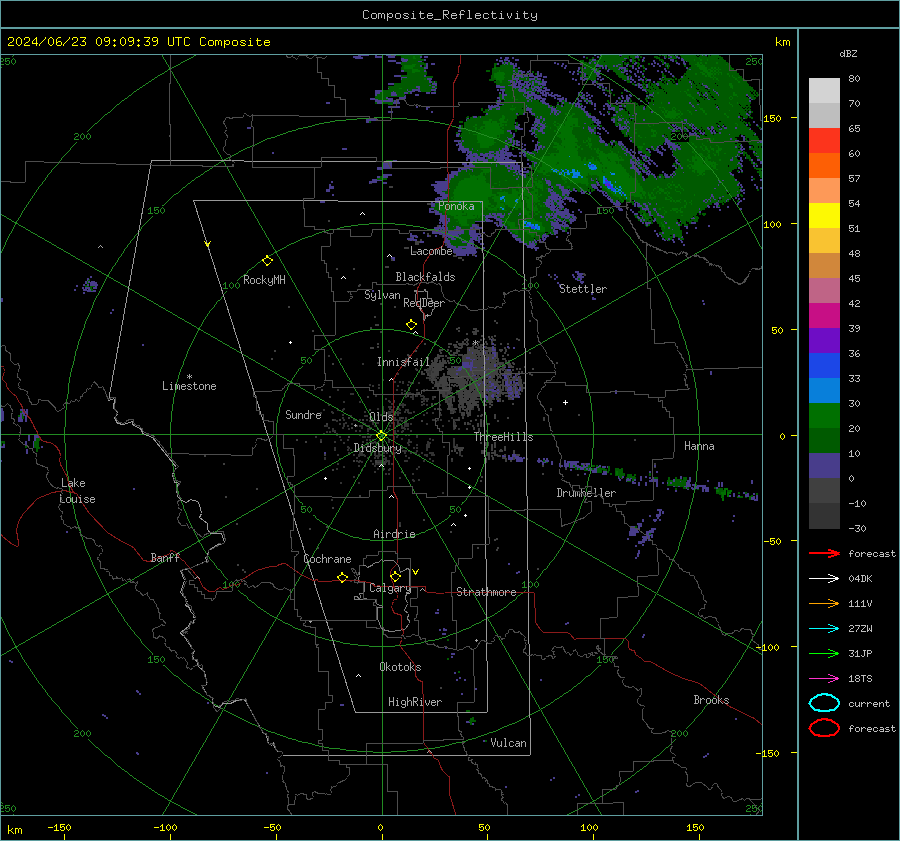Viewport: 900px width, 841px height.
Task: Click the Banff town label
Action: click(x=165, y=557)
